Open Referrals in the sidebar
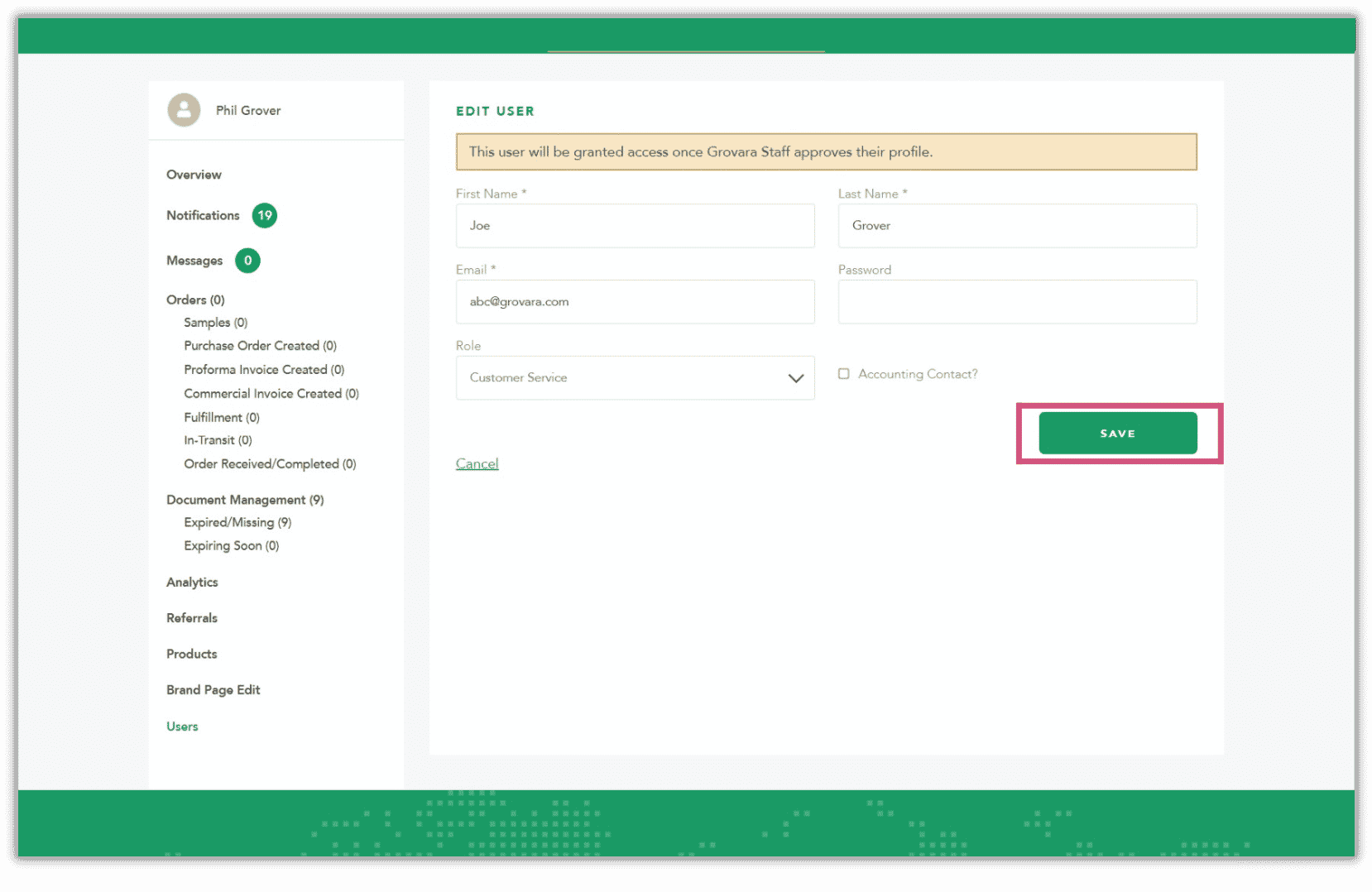This screenshot has width=1372, height=892. click(x=192, y=618)
